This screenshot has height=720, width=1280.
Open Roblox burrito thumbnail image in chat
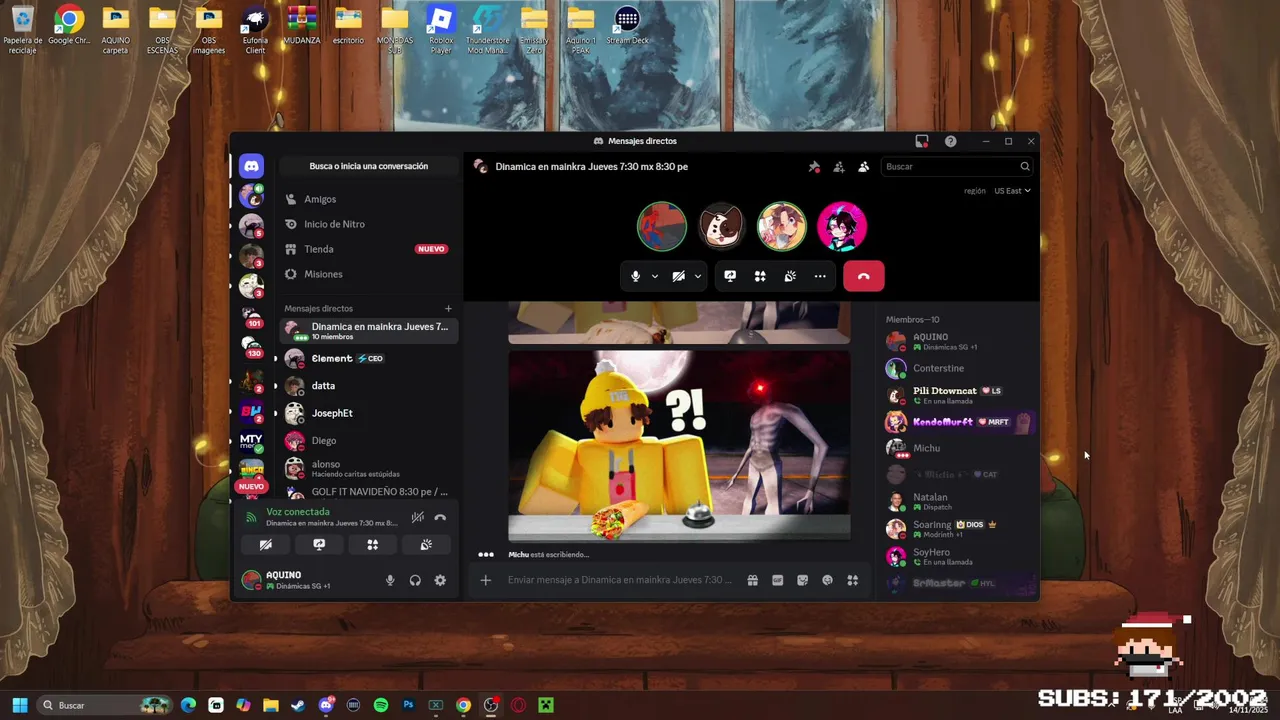[x=679, y=446]
